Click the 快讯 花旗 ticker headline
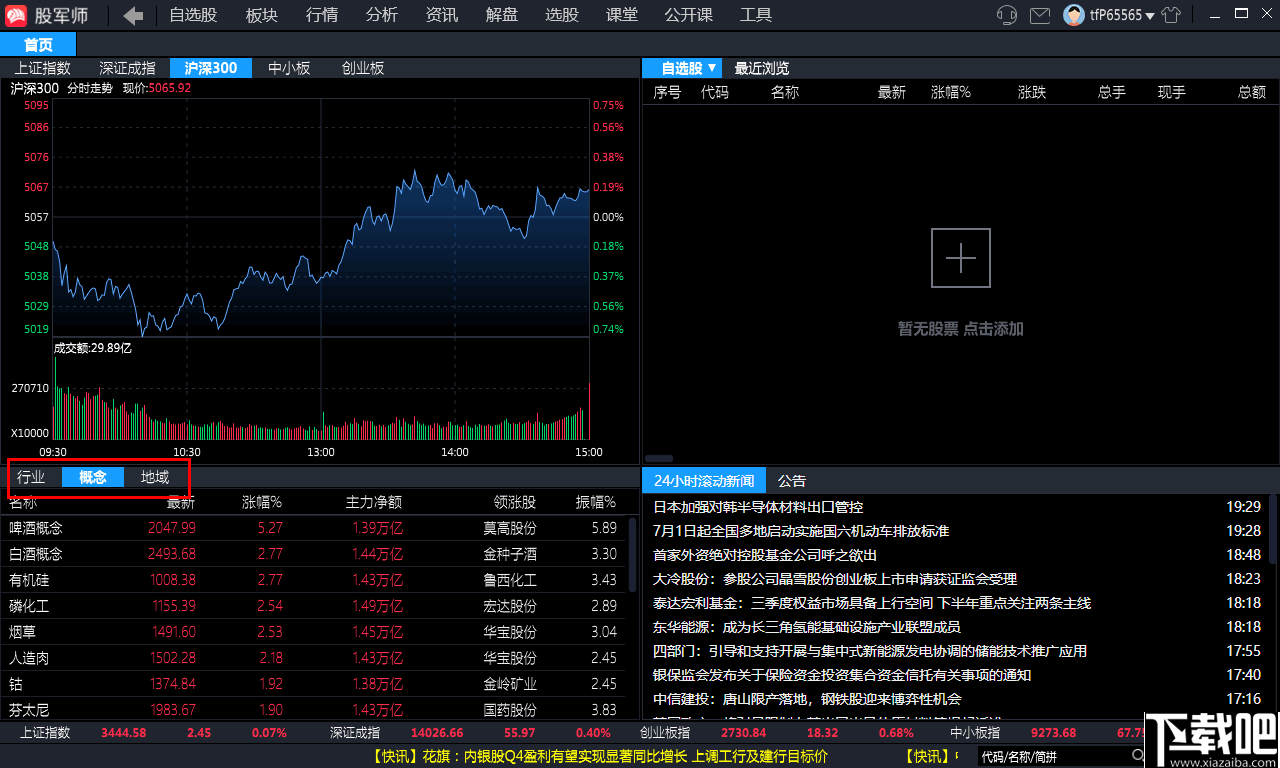1280x768 pixels. tap(600, 756)
